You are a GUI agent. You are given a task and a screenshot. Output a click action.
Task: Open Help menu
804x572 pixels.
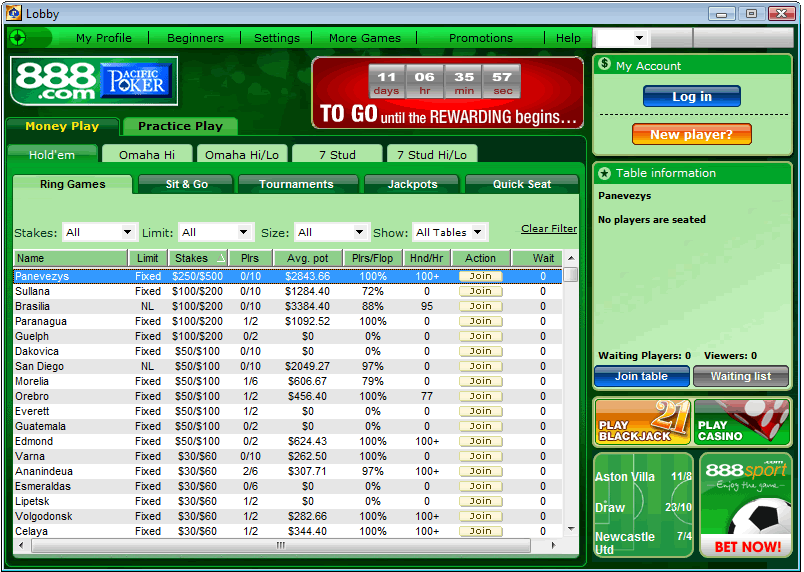click(568, 38)
